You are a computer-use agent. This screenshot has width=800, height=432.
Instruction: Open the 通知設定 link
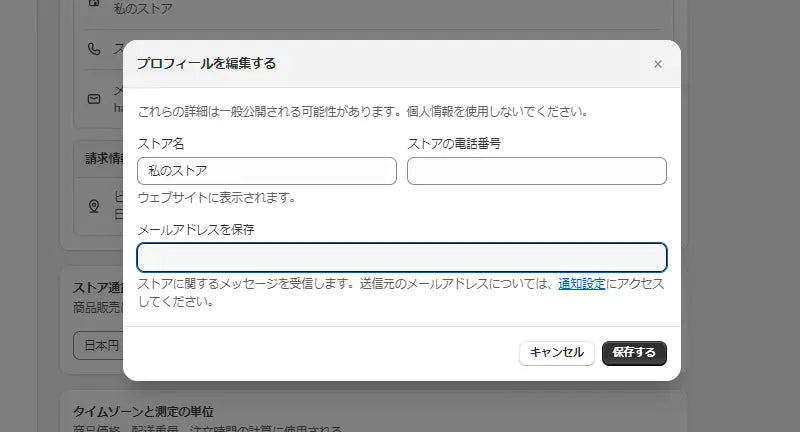pos(582,284)
